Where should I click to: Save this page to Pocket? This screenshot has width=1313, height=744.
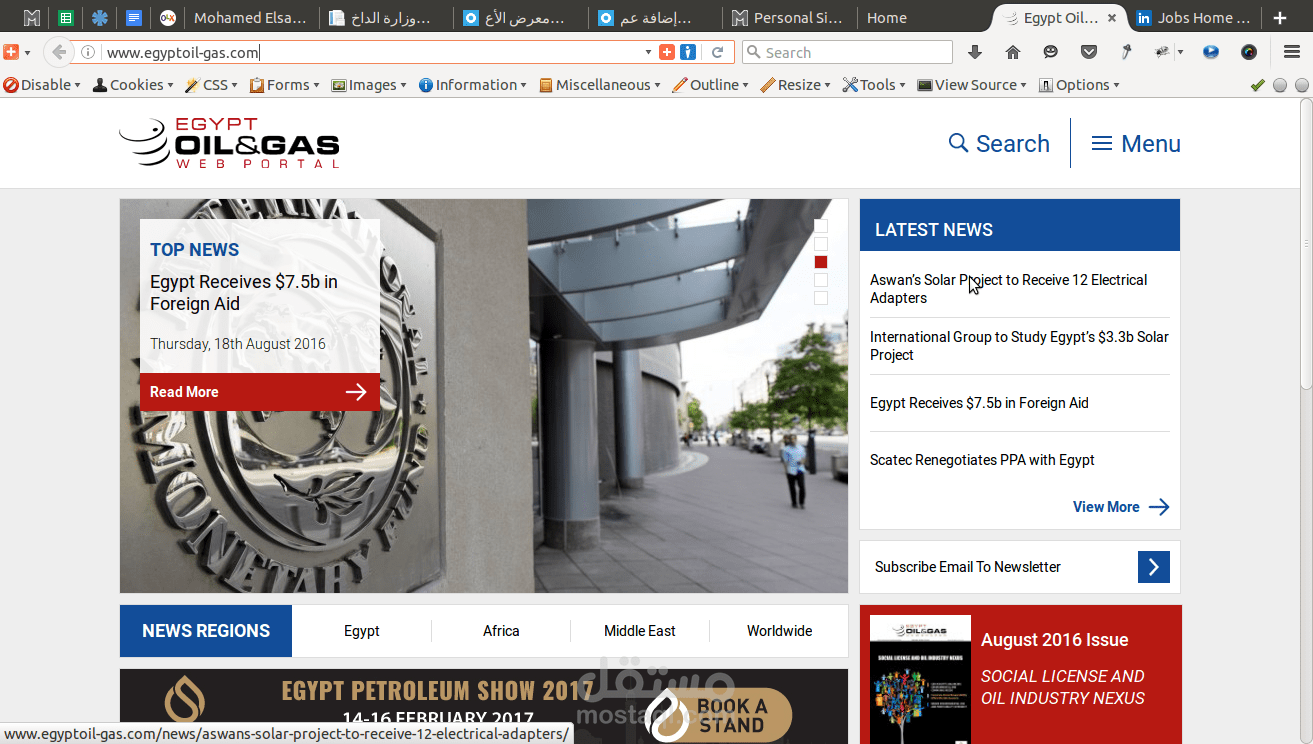(1088, 51)
